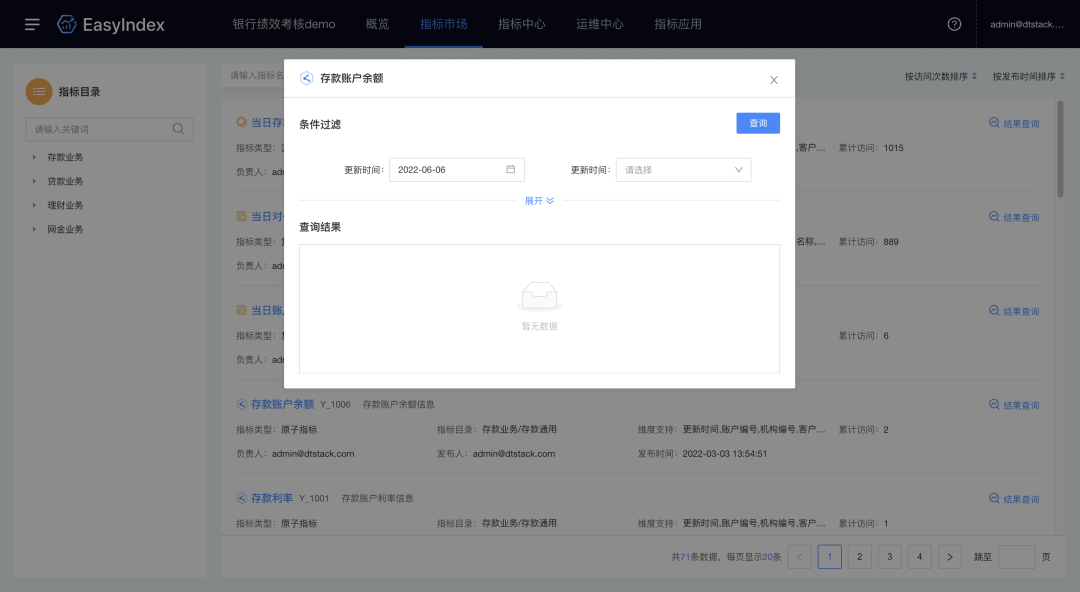Click 结果查询 icon for 存款账户余额 row
The image size is (1080, 592).
click(x=994, y=405)
